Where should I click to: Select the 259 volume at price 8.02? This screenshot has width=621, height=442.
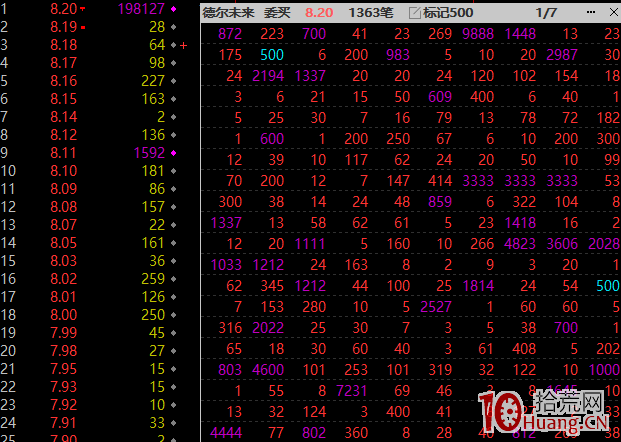point(153,279)
